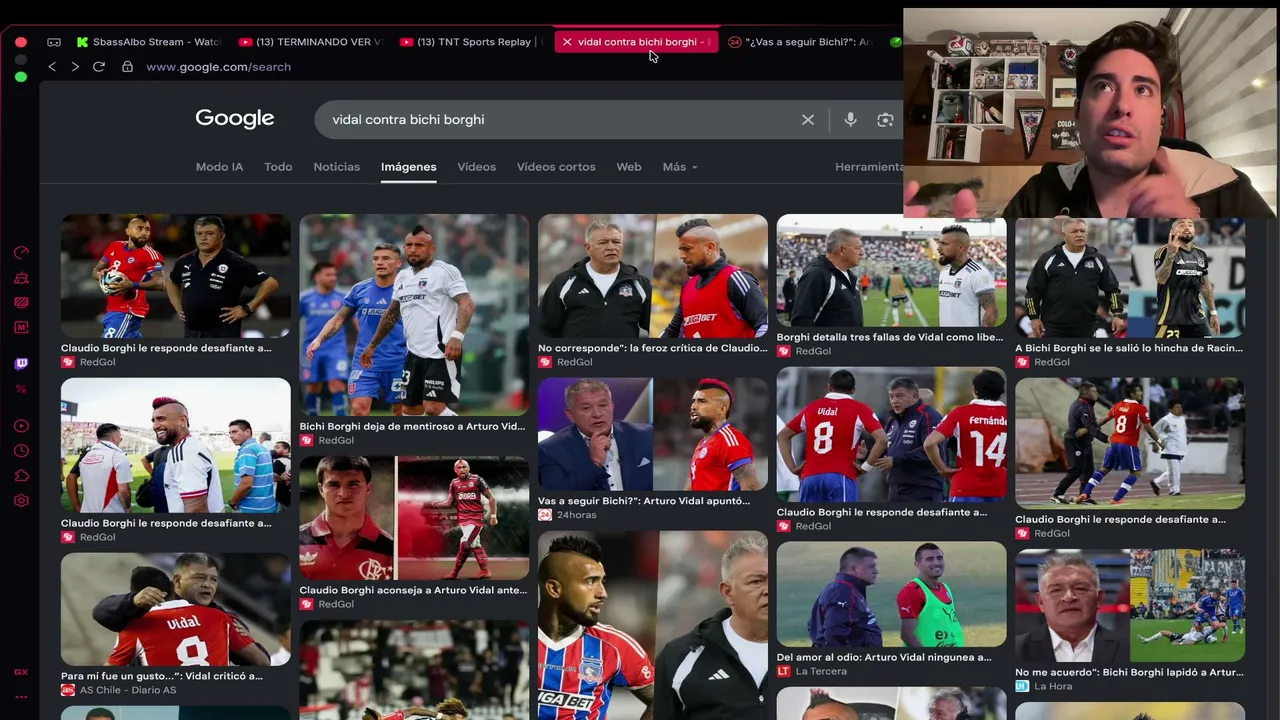This screenshot has height=720, width=1280.
Task: Open the striped panel icon in sidebar
Action: click(21, 302)
